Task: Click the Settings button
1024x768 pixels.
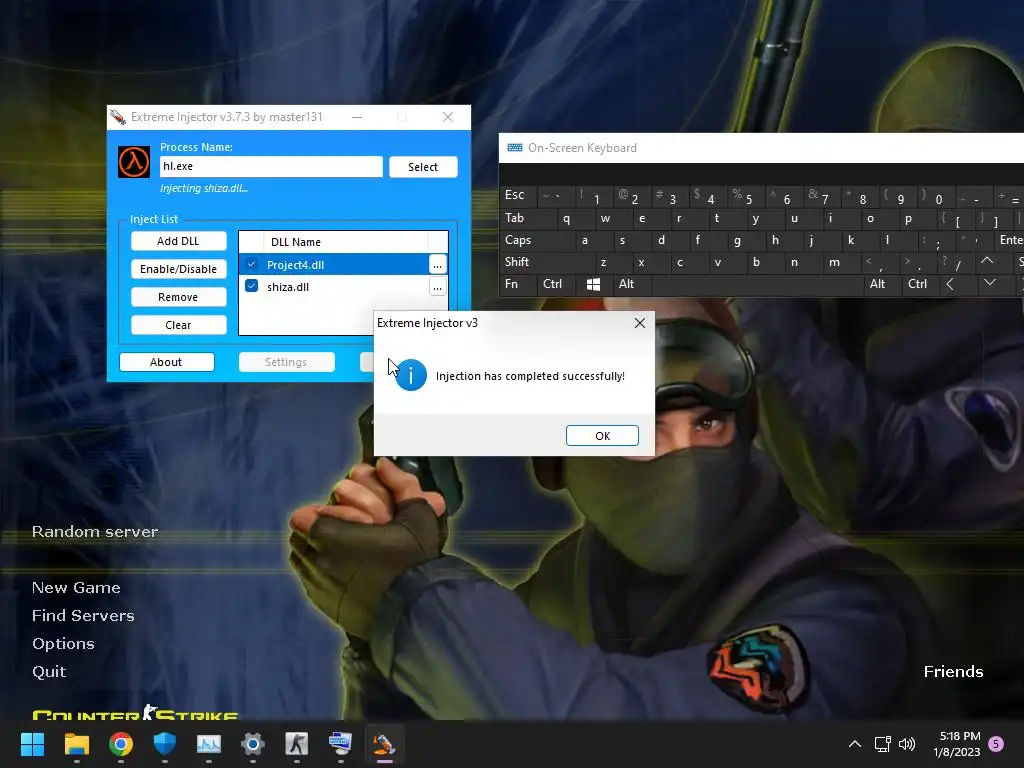Action: [286, 362]
